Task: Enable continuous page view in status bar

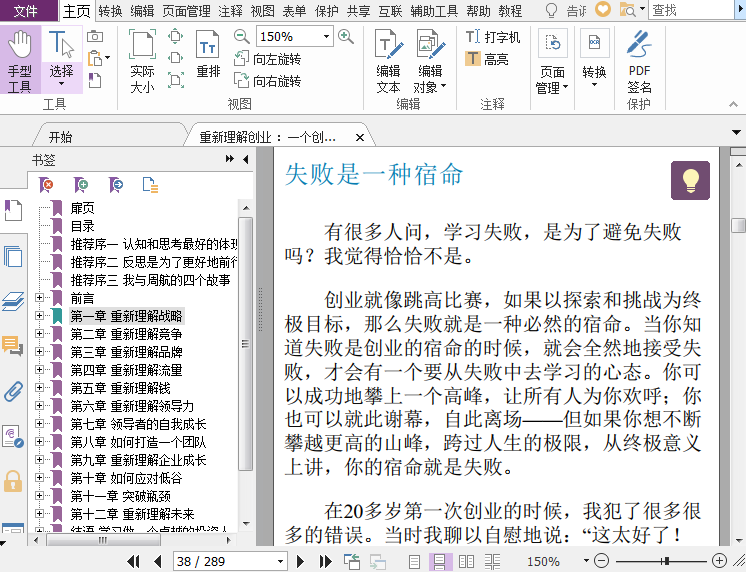Action: (438, 562)
